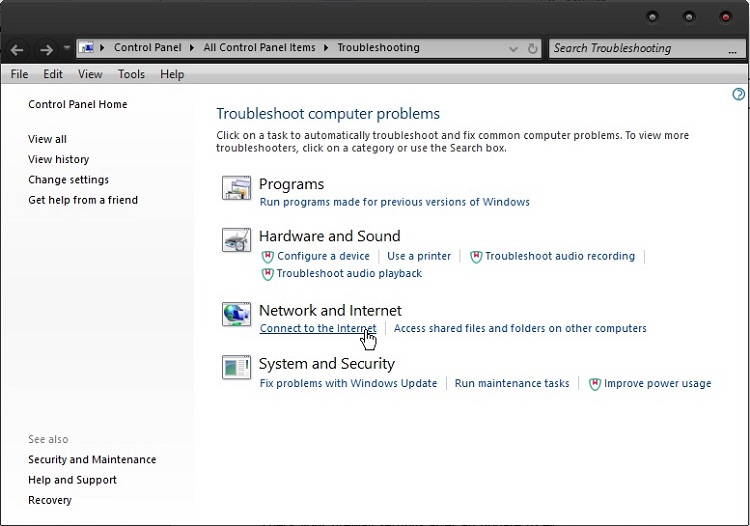Expand chevron after All Control Panel Items

click(x=326, y=48)
